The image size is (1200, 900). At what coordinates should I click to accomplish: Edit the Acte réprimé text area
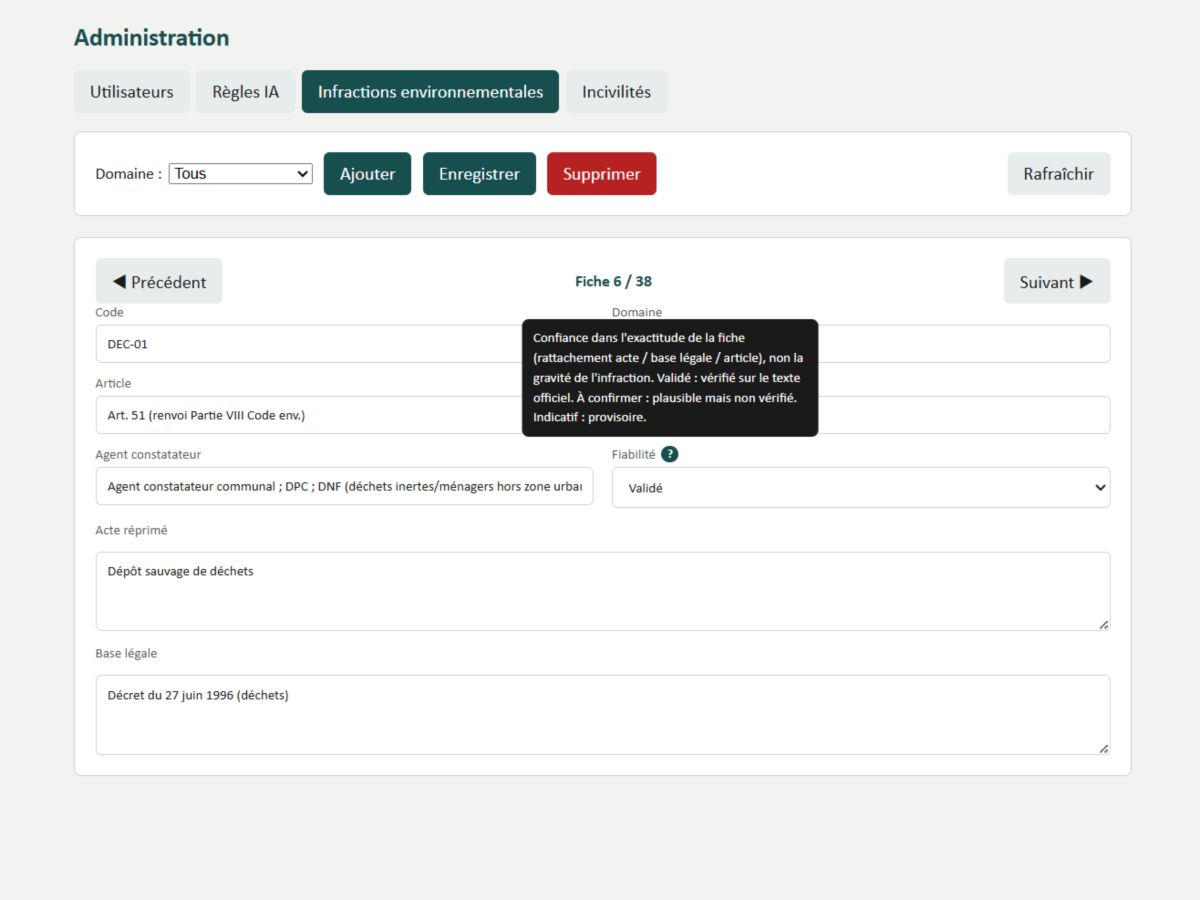pyautogui.click(x=603, y=591)
